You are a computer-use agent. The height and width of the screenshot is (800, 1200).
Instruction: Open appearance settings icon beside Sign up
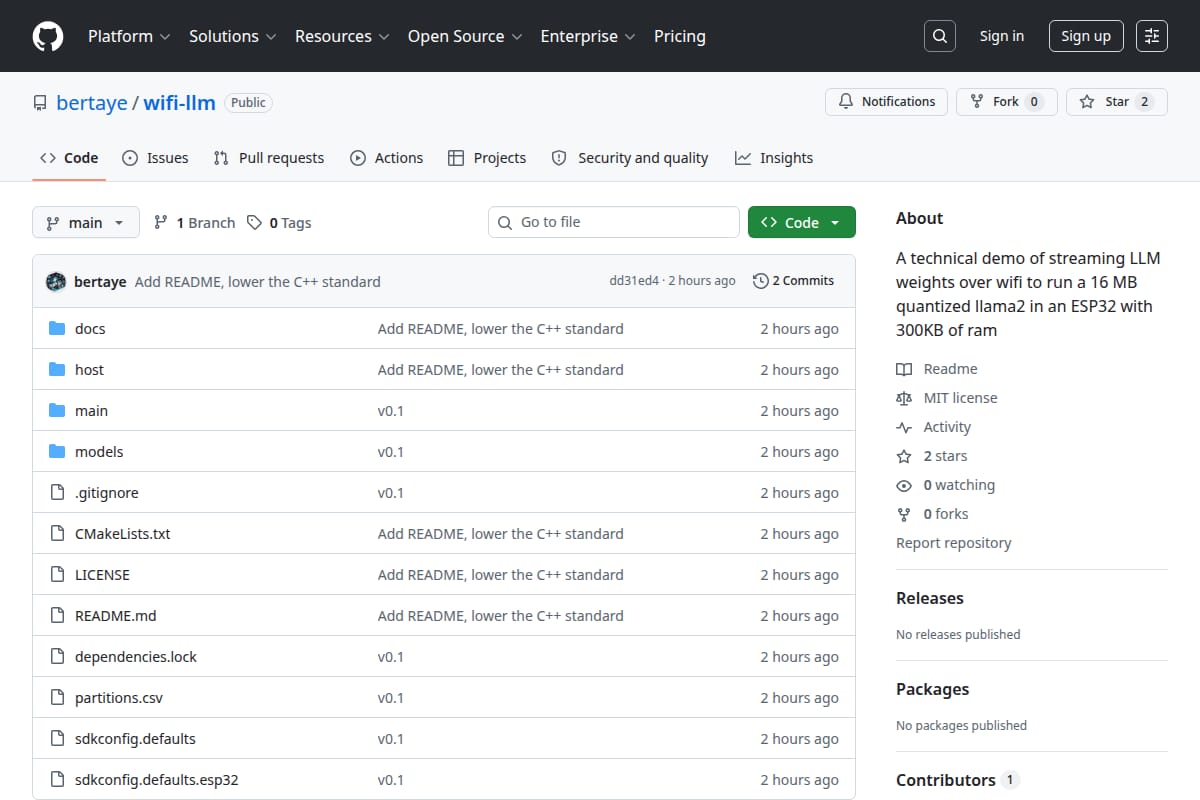coord(1152,36)
